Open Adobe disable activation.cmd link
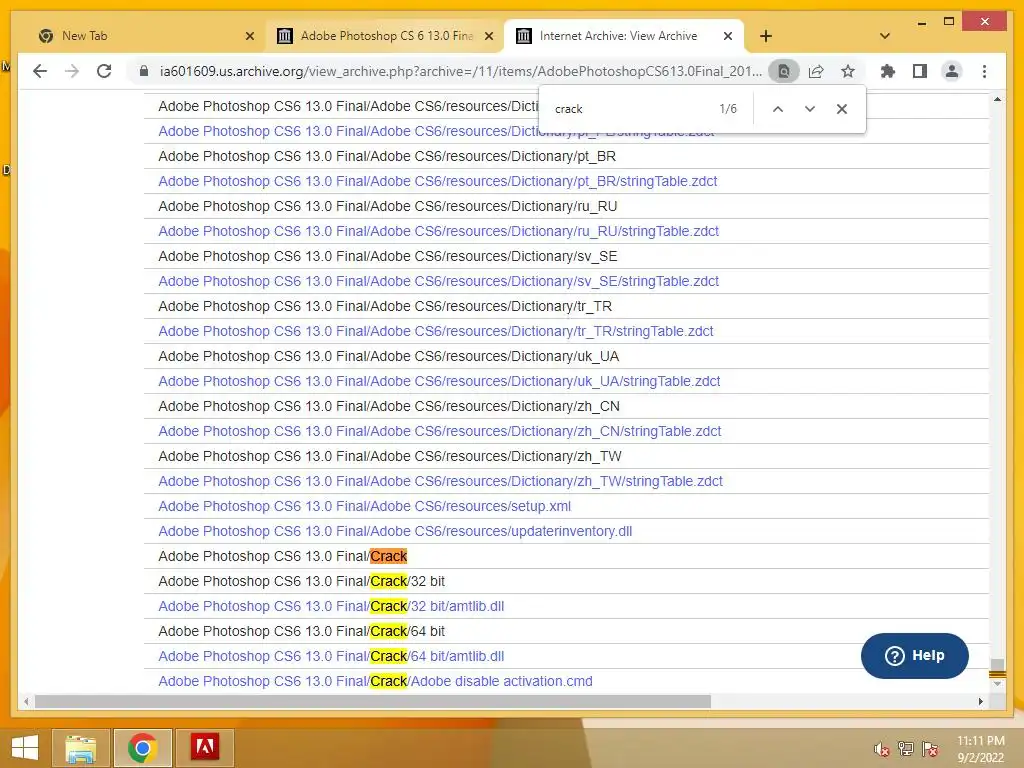 [x=376, y=681]
